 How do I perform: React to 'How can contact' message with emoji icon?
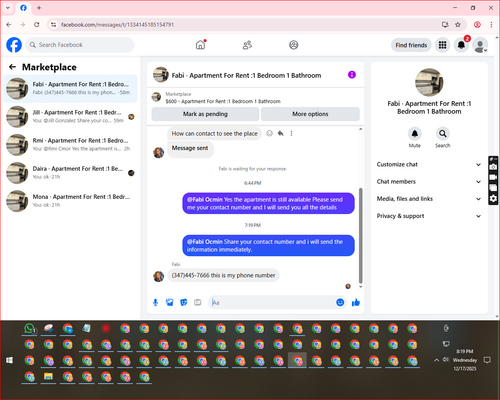(269, 133)
